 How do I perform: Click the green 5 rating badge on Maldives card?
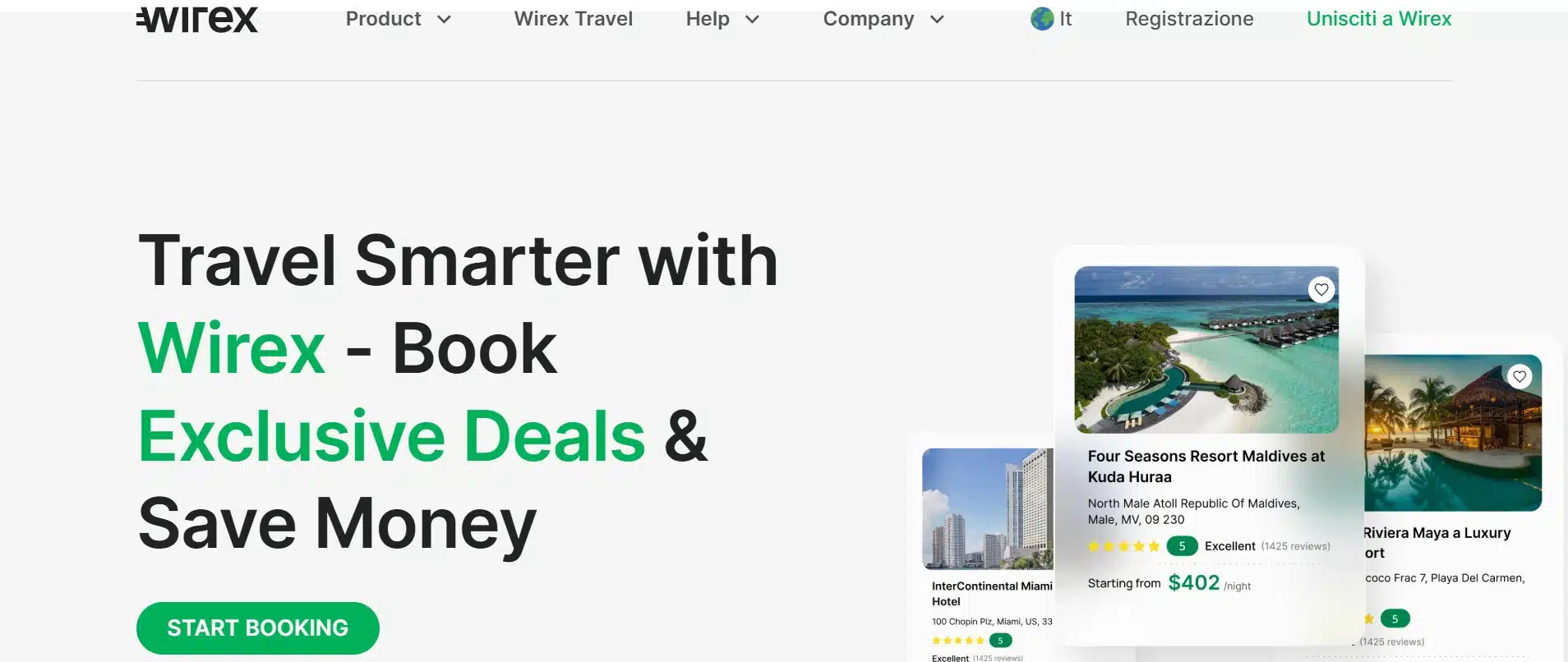(x=1182, y=545)
